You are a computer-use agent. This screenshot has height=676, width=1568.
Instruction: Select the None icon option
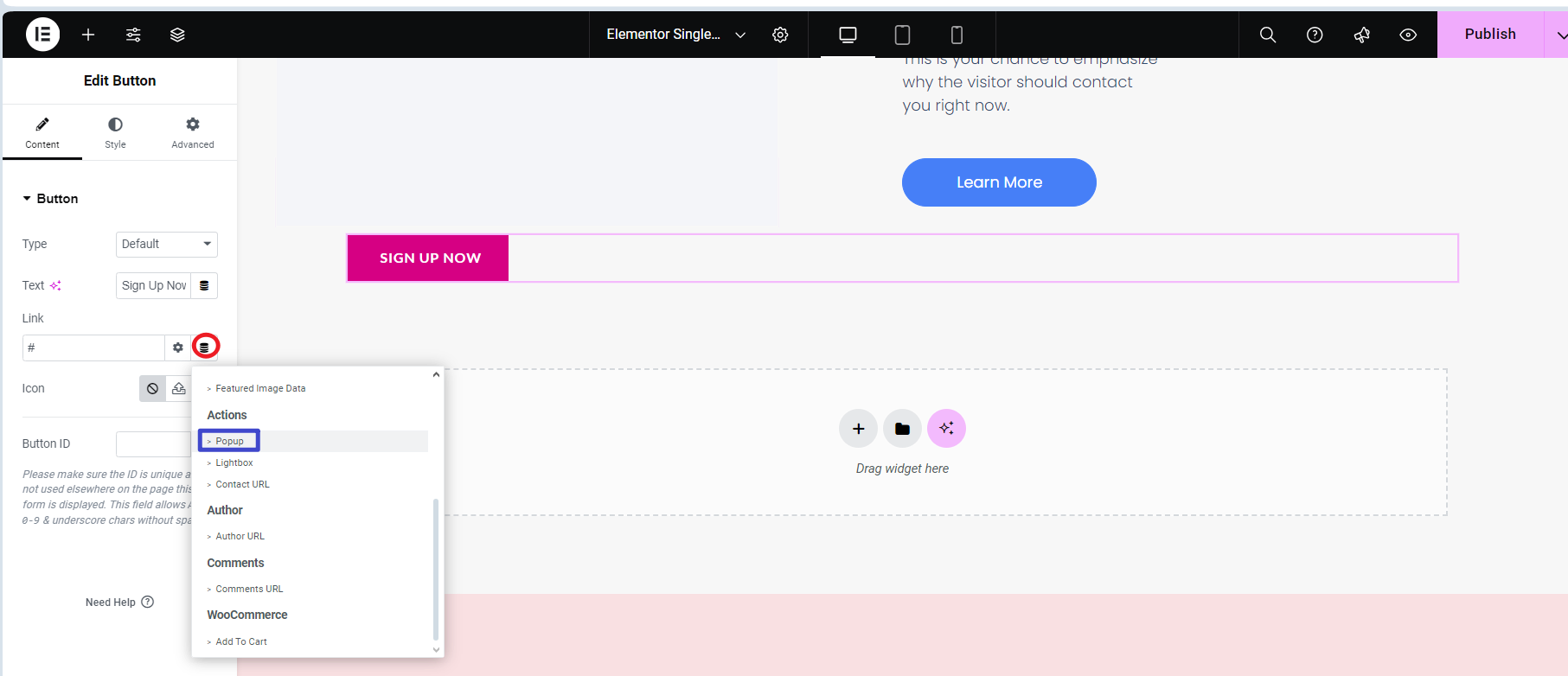[152, 389]
